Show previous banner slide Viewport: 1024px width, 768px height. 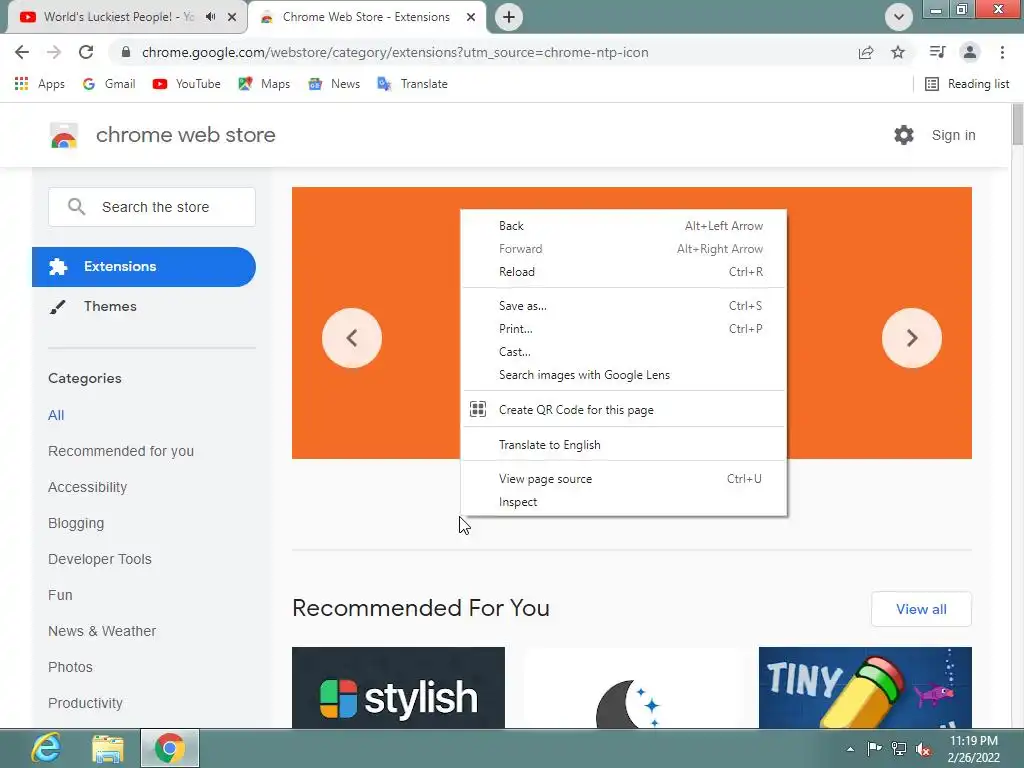click(x=351, y=338)
